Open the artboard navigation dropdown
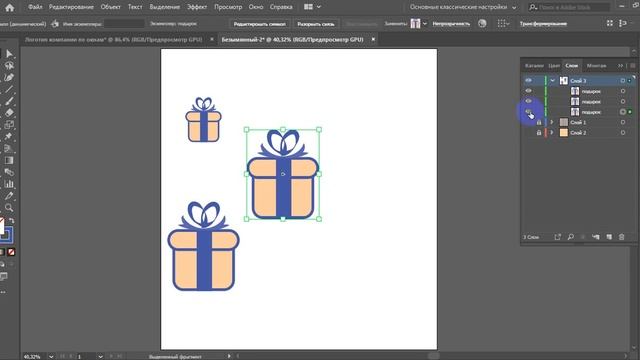The width and height of the screenshot is (640, 360). 100,356
